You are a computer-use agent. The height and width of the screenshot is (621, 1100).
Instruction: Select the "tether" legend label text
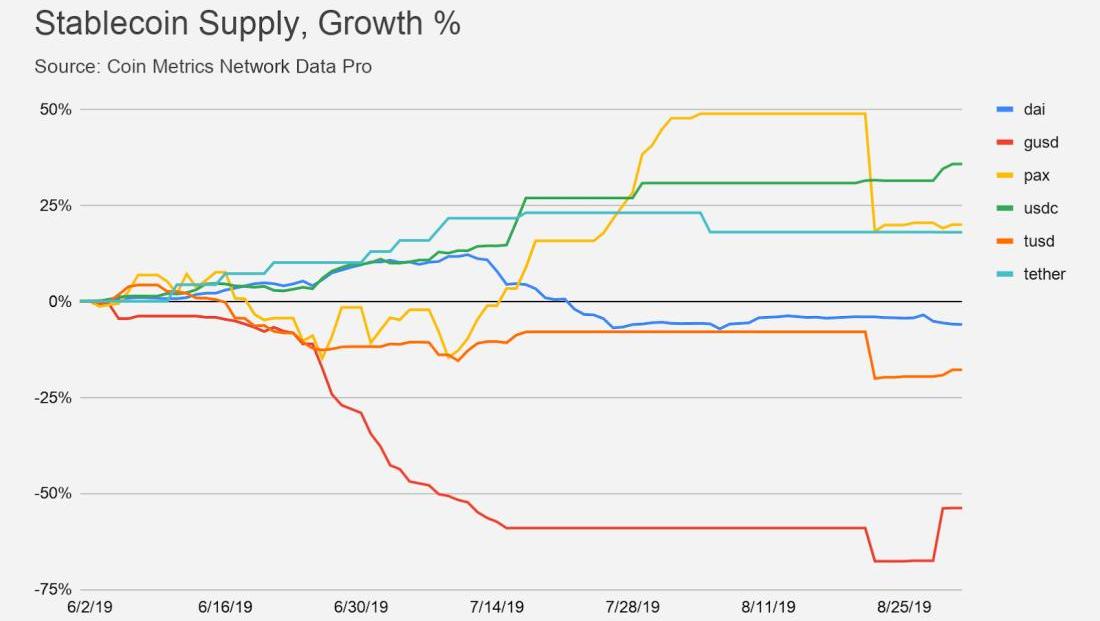(1044, 274)
